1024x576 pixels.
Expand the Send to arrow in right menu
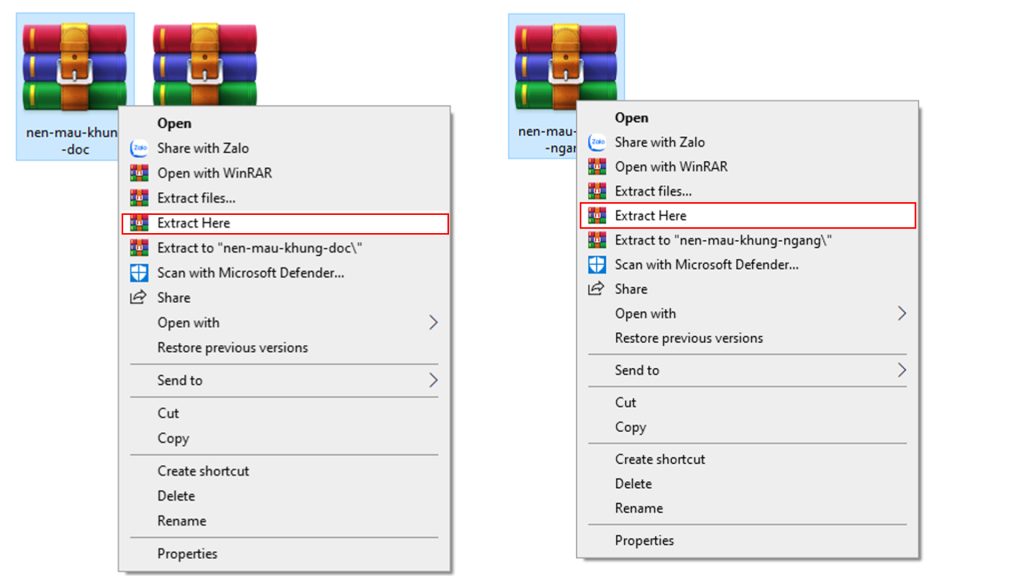pyautogui.click(x=901, y=370)
